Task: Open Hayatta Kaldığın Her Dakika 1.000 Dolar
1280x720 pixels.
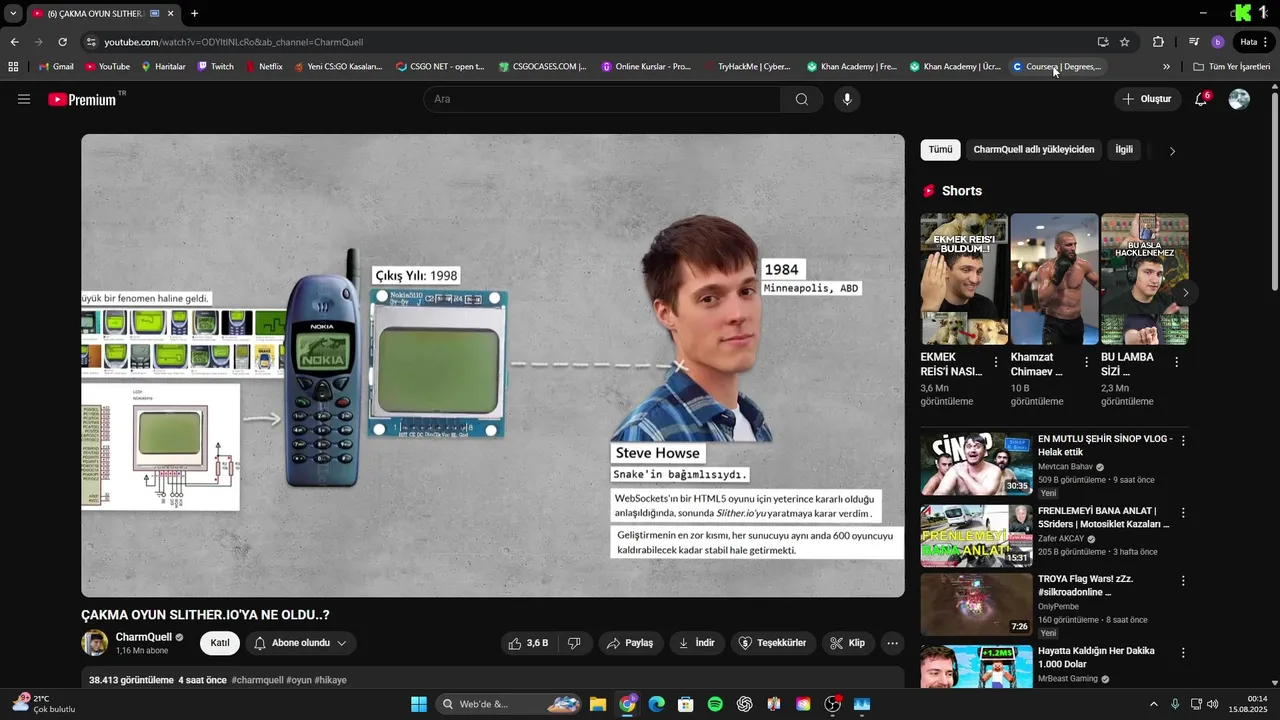Action: (1096, 657)
